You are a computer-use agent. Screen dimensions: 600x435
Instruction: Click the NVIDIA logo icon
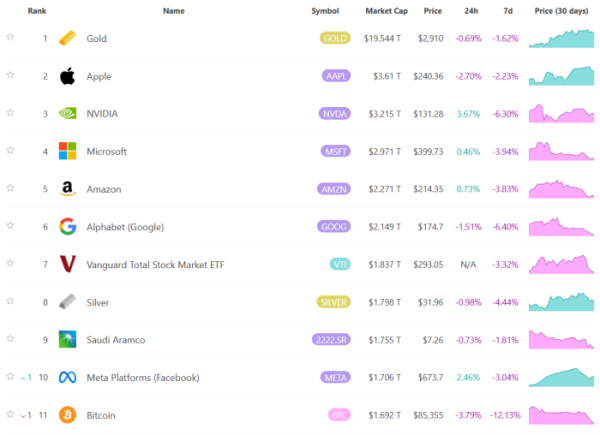(x=67, y=114)
